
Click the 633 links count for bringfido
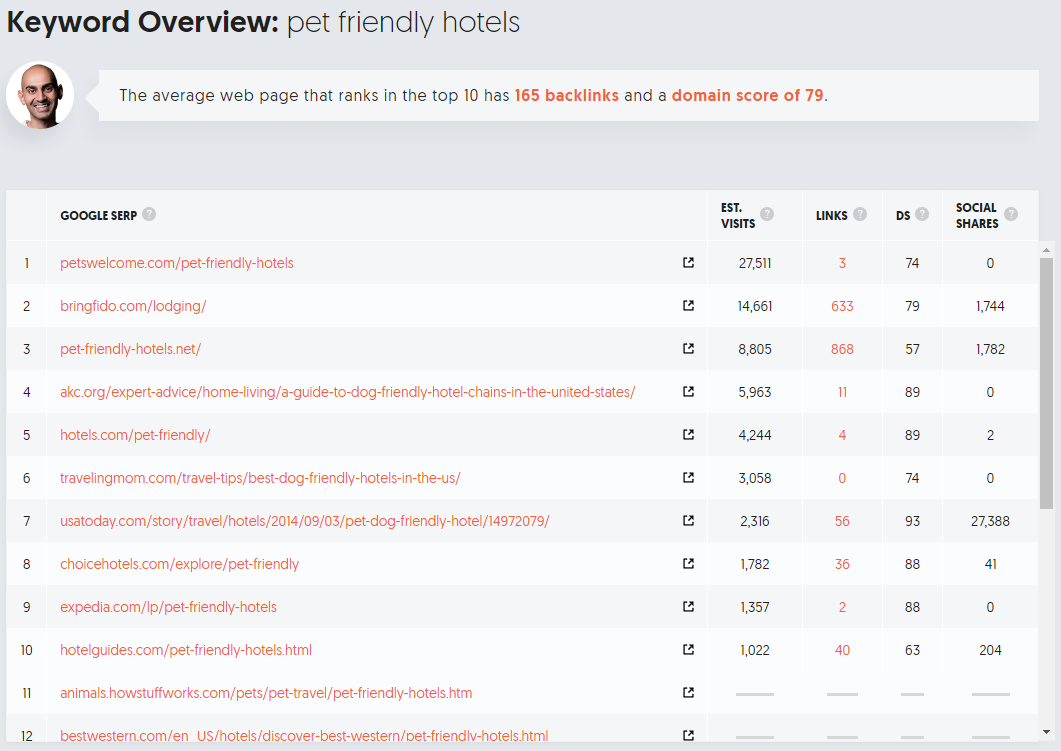[842, 306]
